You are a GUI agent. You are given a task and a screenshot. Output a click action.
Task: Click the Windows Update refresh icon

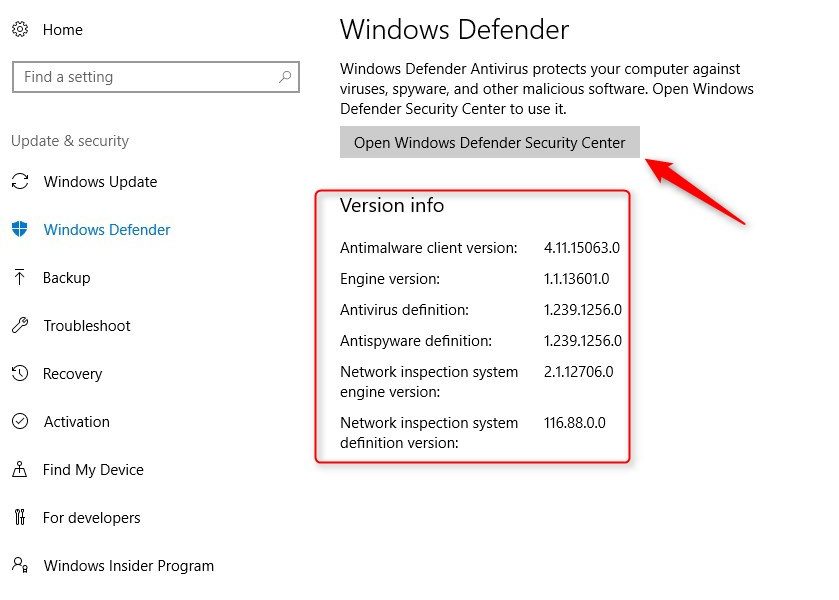point(19,182)
